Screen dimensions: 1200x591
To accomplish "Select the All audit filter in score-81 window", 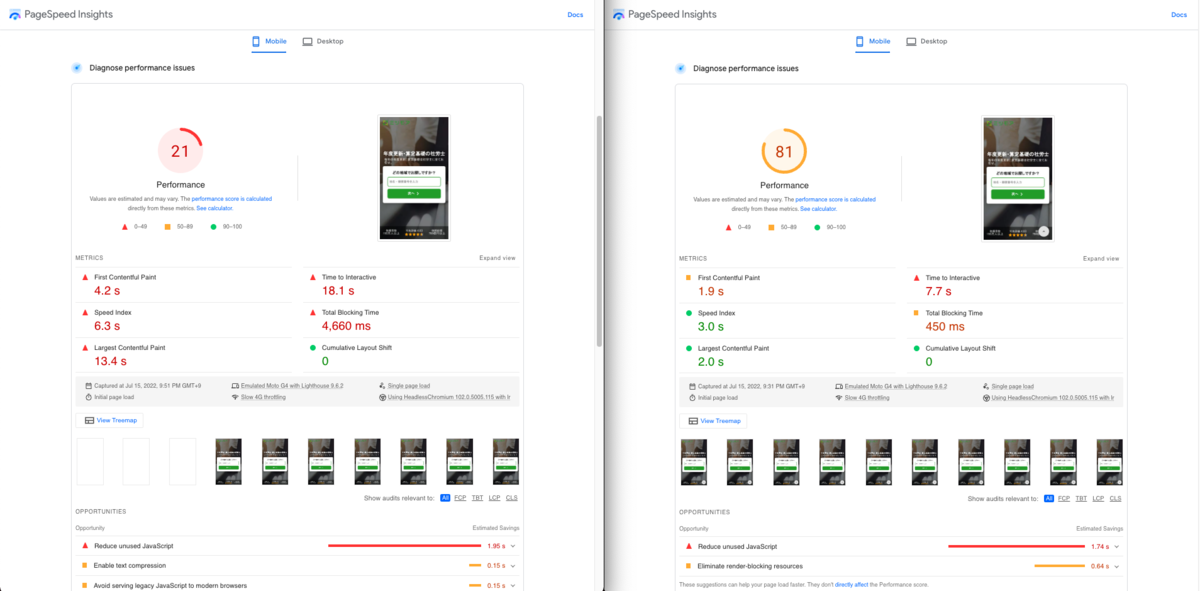I will tap(1049, 498).
